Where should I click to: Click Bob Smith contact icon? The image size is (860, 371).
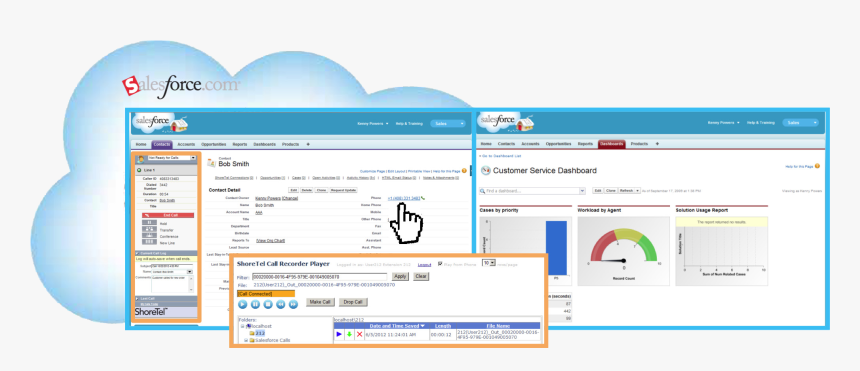211,162
